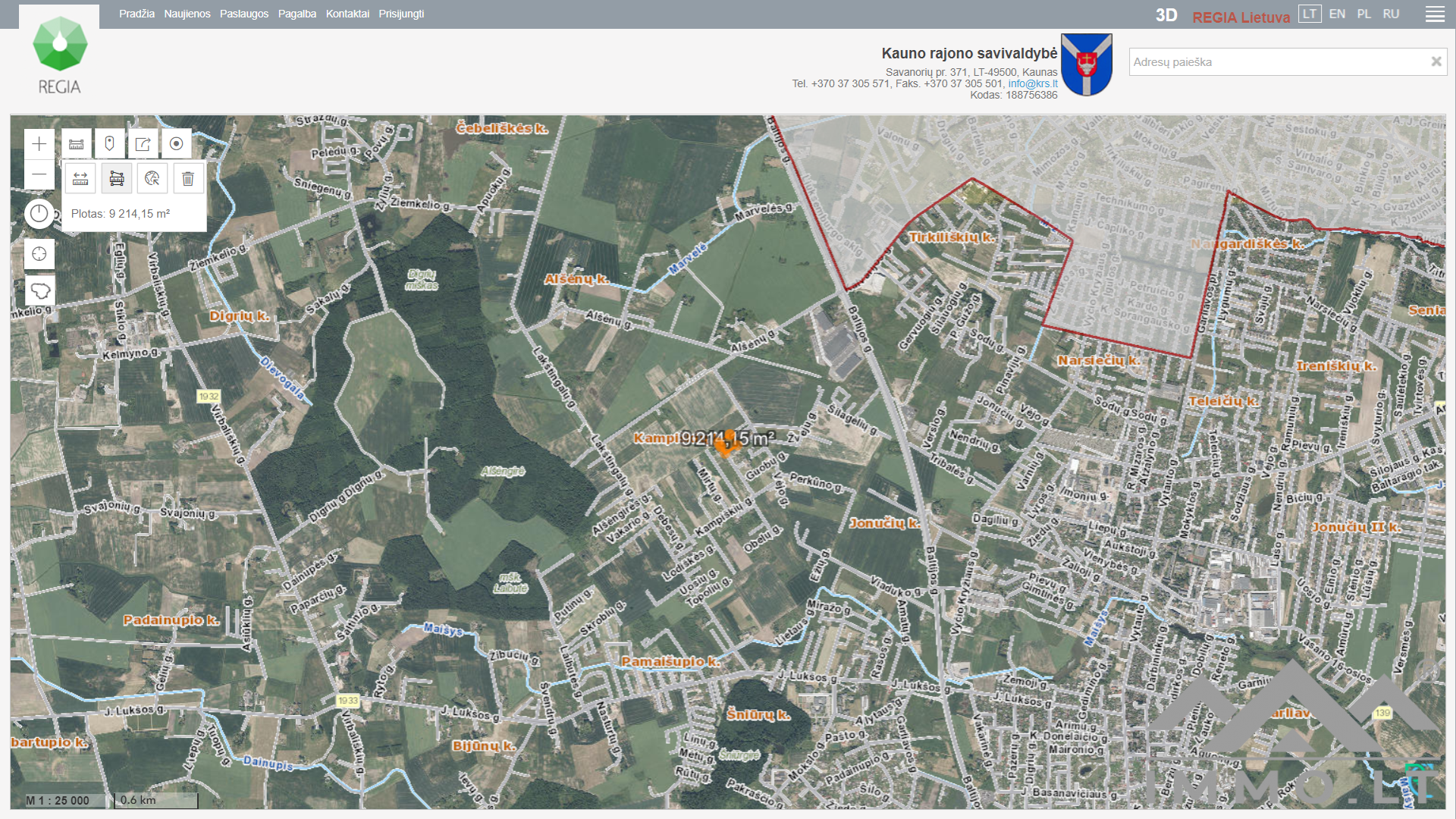Switch to 3D map view
This screenshot has height=819, width=1456.
(1166, 15)
